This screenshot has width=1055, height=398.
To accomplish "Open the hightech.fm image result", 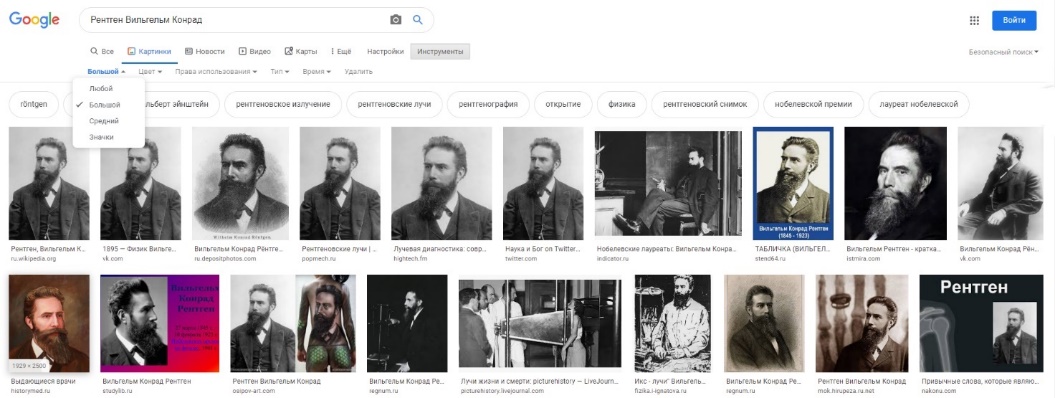I will [x=441, y=183].
